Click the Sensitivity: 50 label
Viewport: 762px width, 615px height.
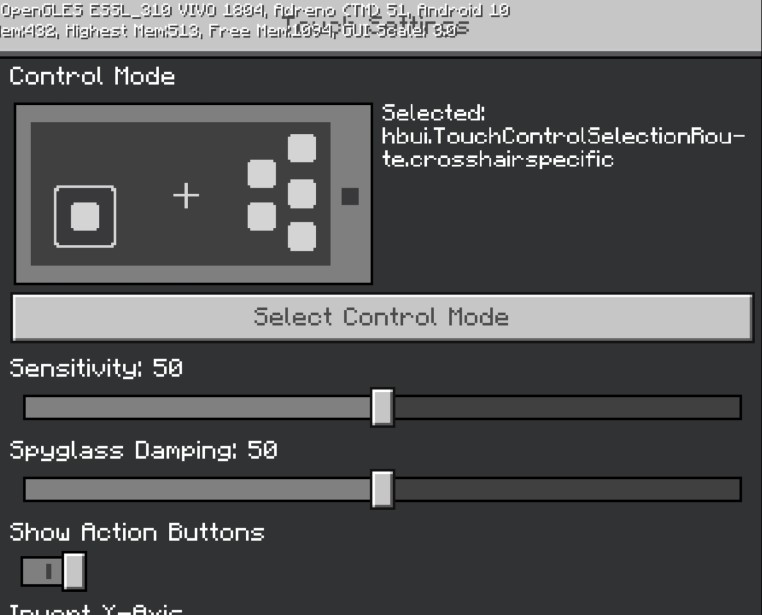click(x=96, y=368)
